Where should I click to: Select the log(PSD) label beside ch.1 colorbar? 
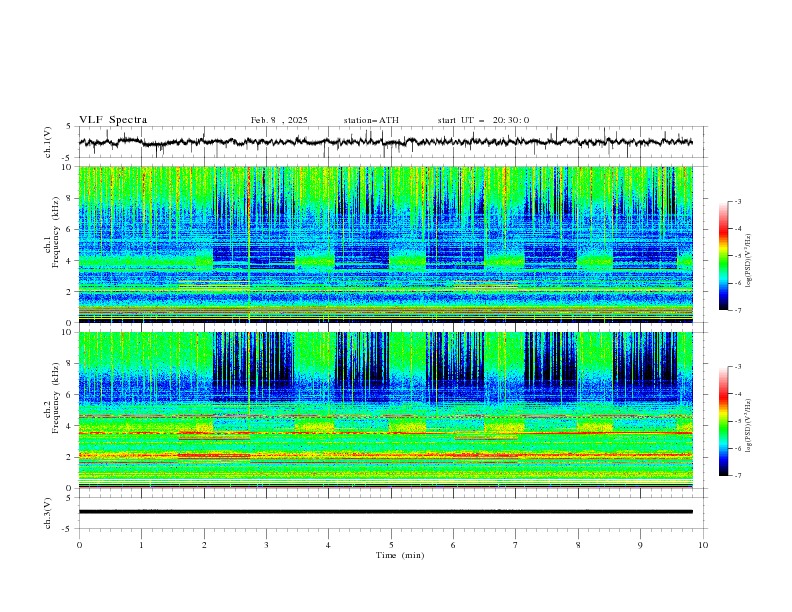749,261
